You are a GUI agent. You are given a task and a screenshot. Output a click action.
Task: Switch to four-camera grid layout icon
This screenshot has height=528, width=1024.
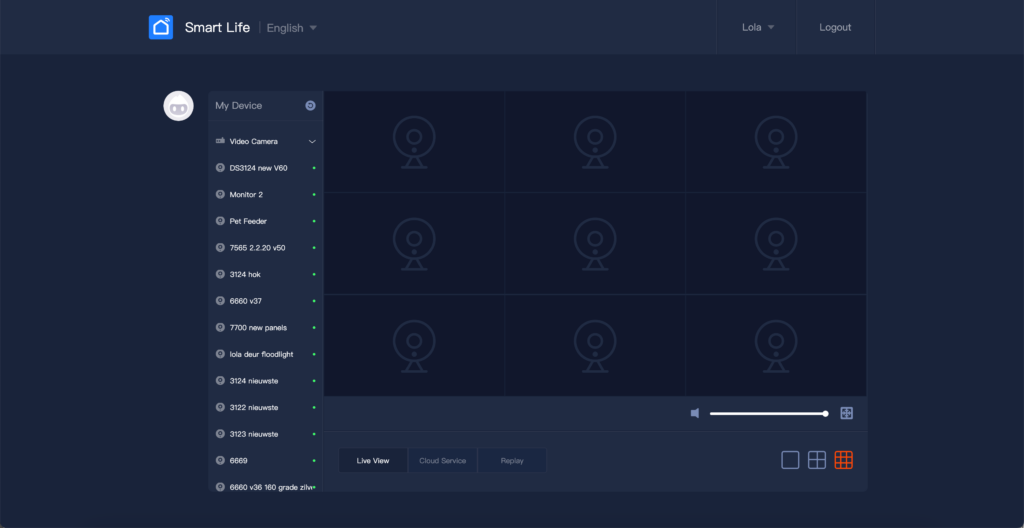[x=817, y=460]
